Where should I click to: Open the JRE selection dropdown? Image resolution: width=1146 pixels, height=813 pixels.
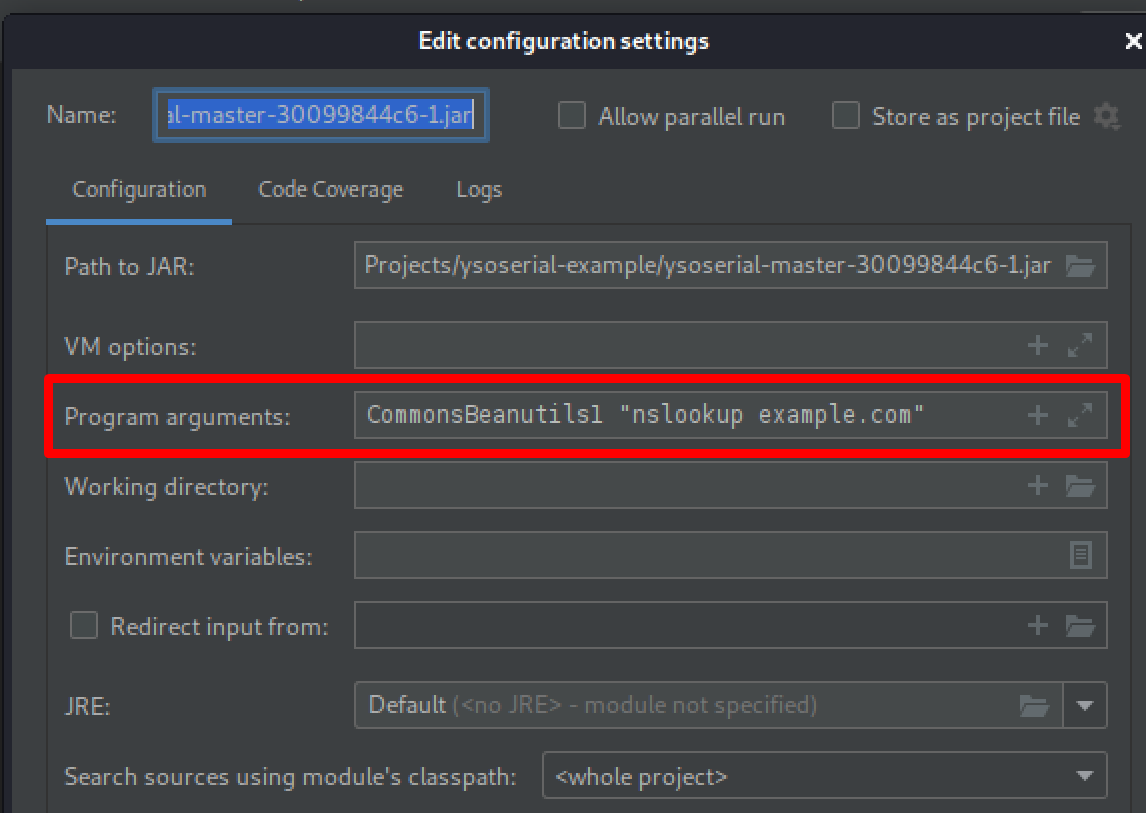(1086, 705)
